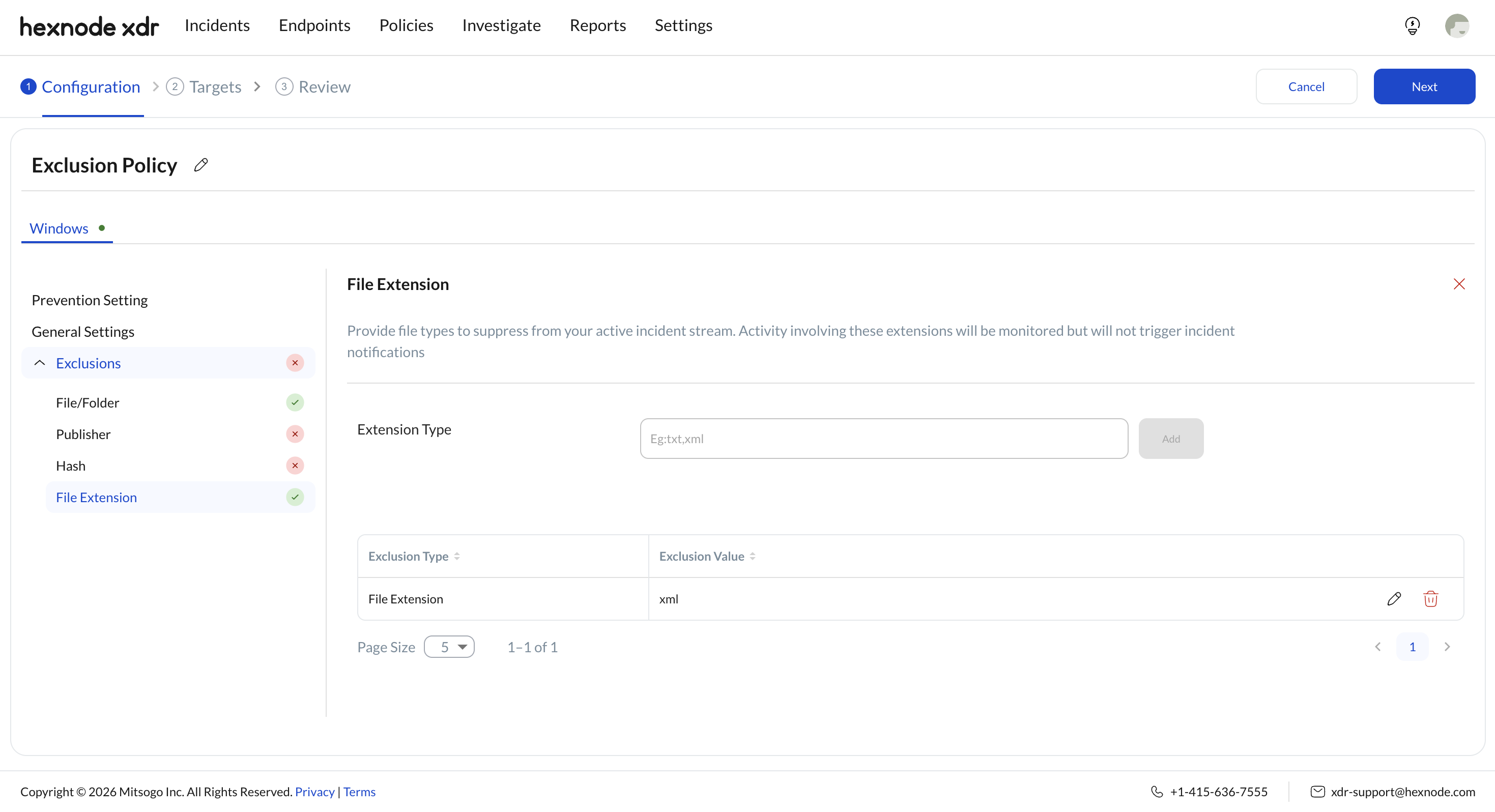This screenshot has width=1495, height=812.
Task: Select the Configuration step
Action: (x=81, y=87)
